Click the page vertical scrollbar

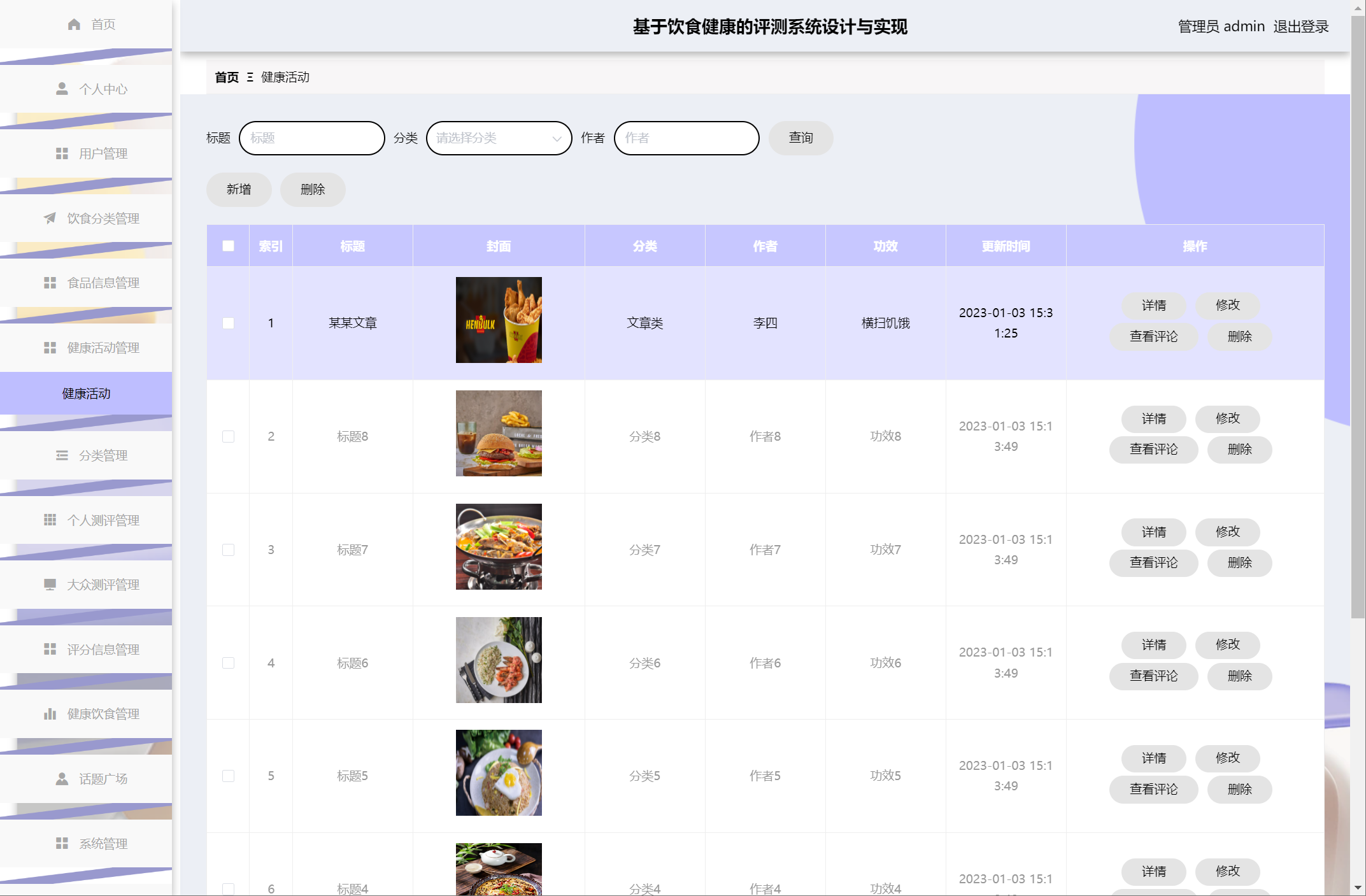[1358, 318]
